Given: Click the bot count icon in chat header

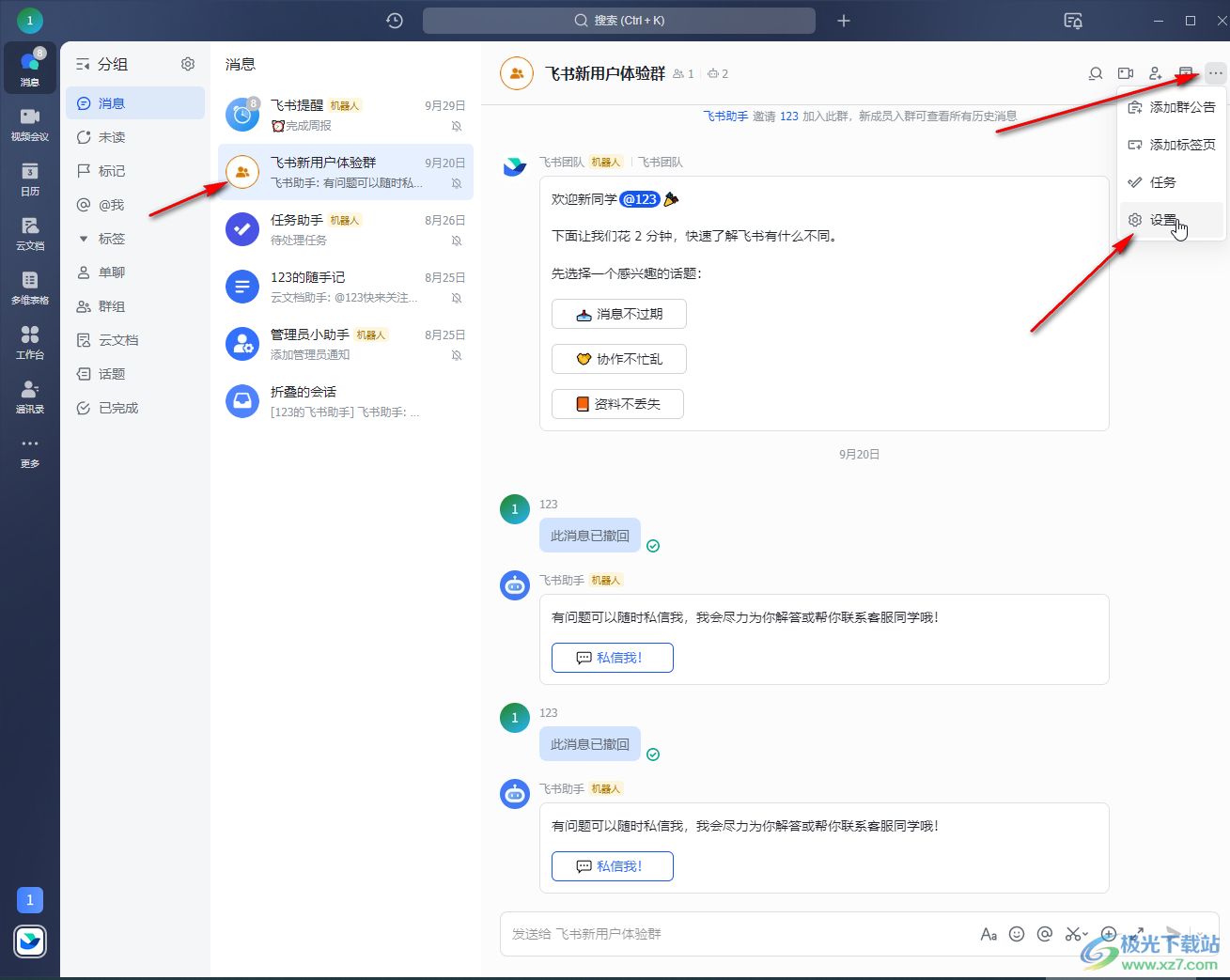Looking at the screenshot, I should pos(713,73).
